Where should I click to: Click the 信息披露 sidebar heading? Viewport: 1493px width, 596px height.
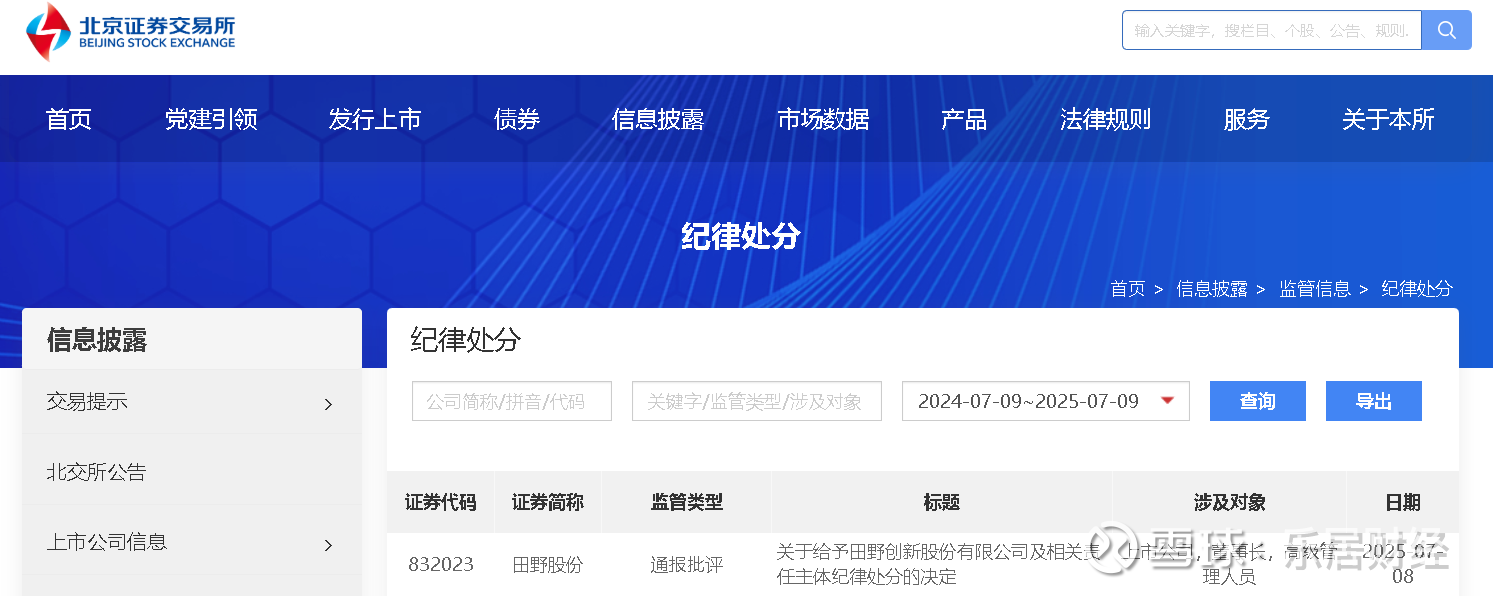(97, 340)
